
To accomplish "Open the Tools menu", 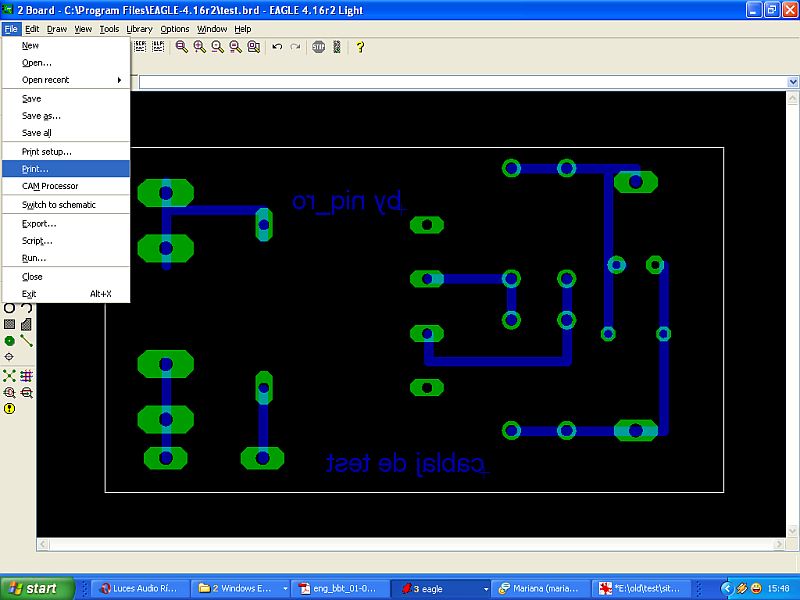I will tap(109, 29).
